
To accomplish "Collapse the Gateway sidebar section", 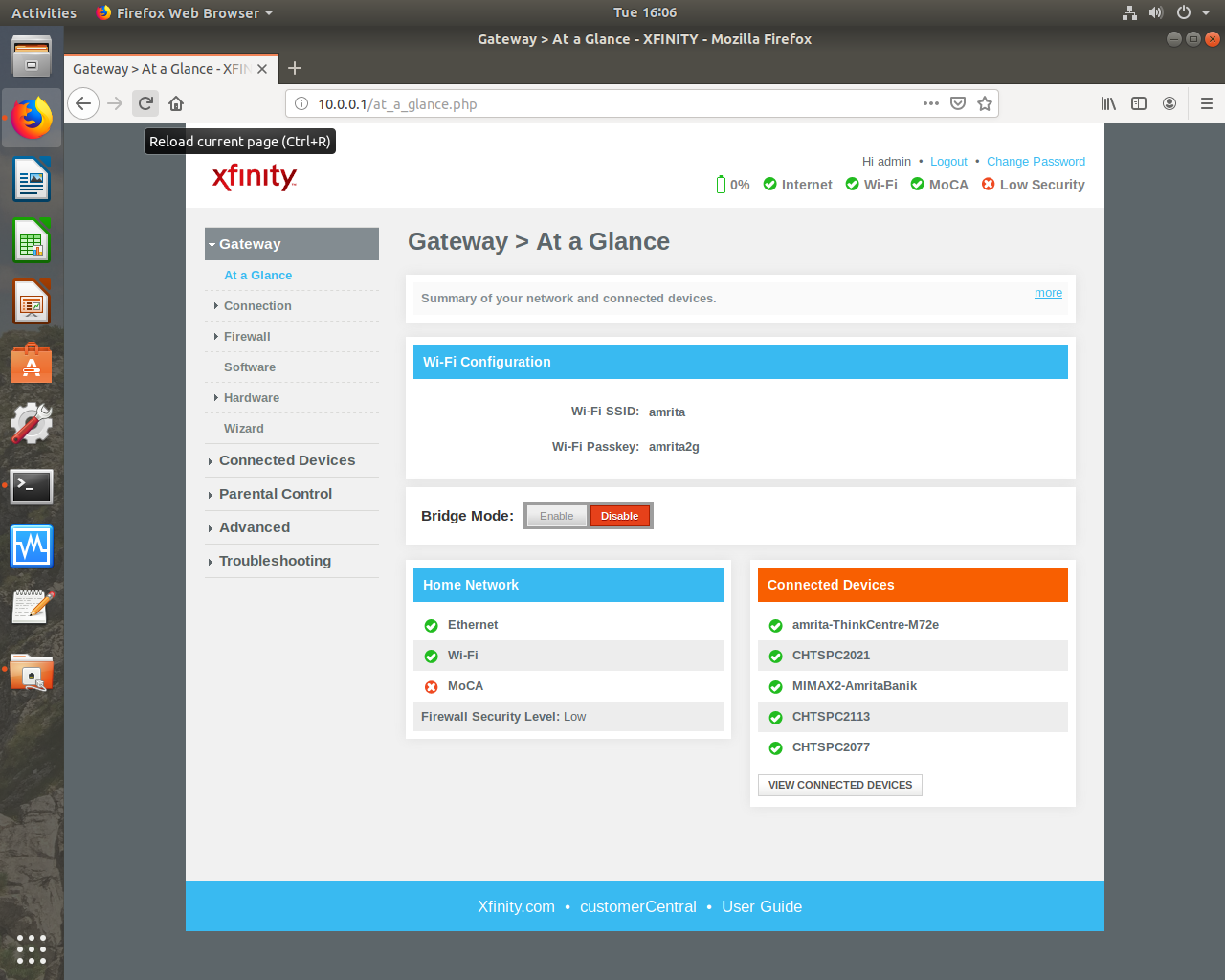I will point(250,244).
